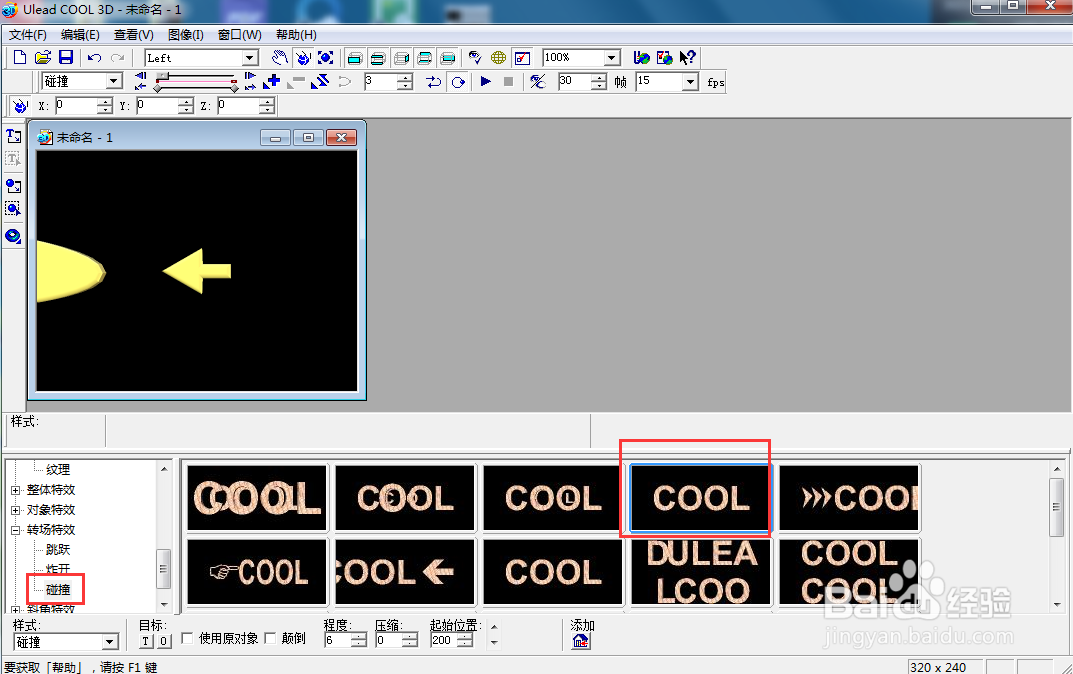Click the 程度 value input field
This screenshot has height=674, width=1073.
tap(338, 640)
